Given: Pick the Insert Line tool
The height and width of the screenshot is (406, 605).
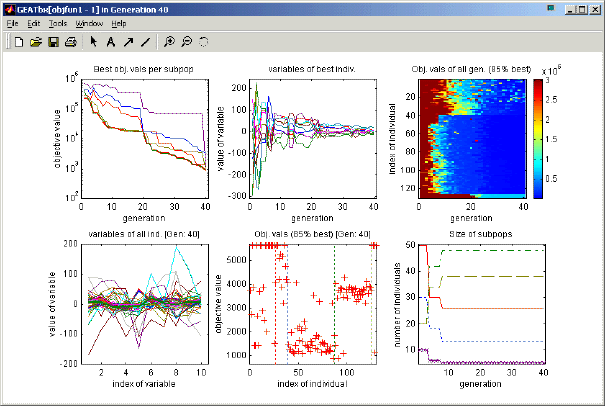Looking at the screenshot, I should pos(145,42).
